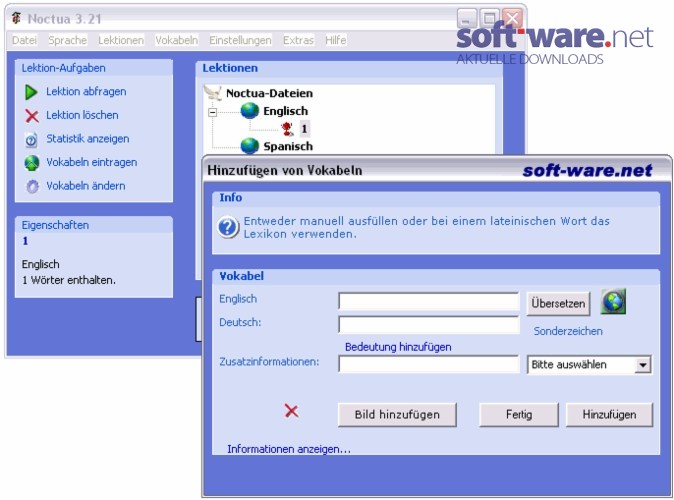Screen dimensions: 674x500
Task: Click the Sonderzeichen link
Action: coord(568,331)
